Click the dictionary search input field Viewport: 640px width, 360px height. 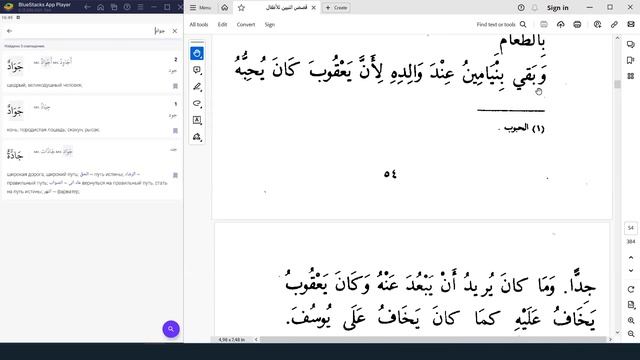92,31
